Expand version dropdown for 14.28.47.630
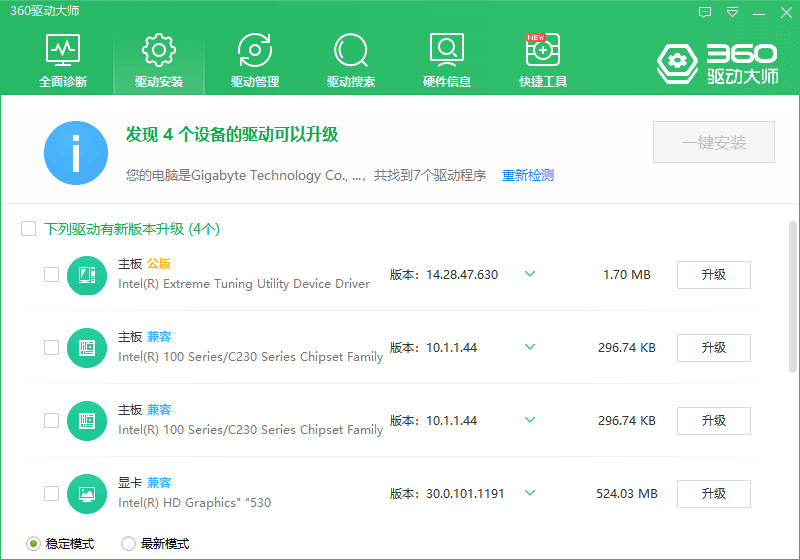800x560 pixels. (x=530, y=274)
